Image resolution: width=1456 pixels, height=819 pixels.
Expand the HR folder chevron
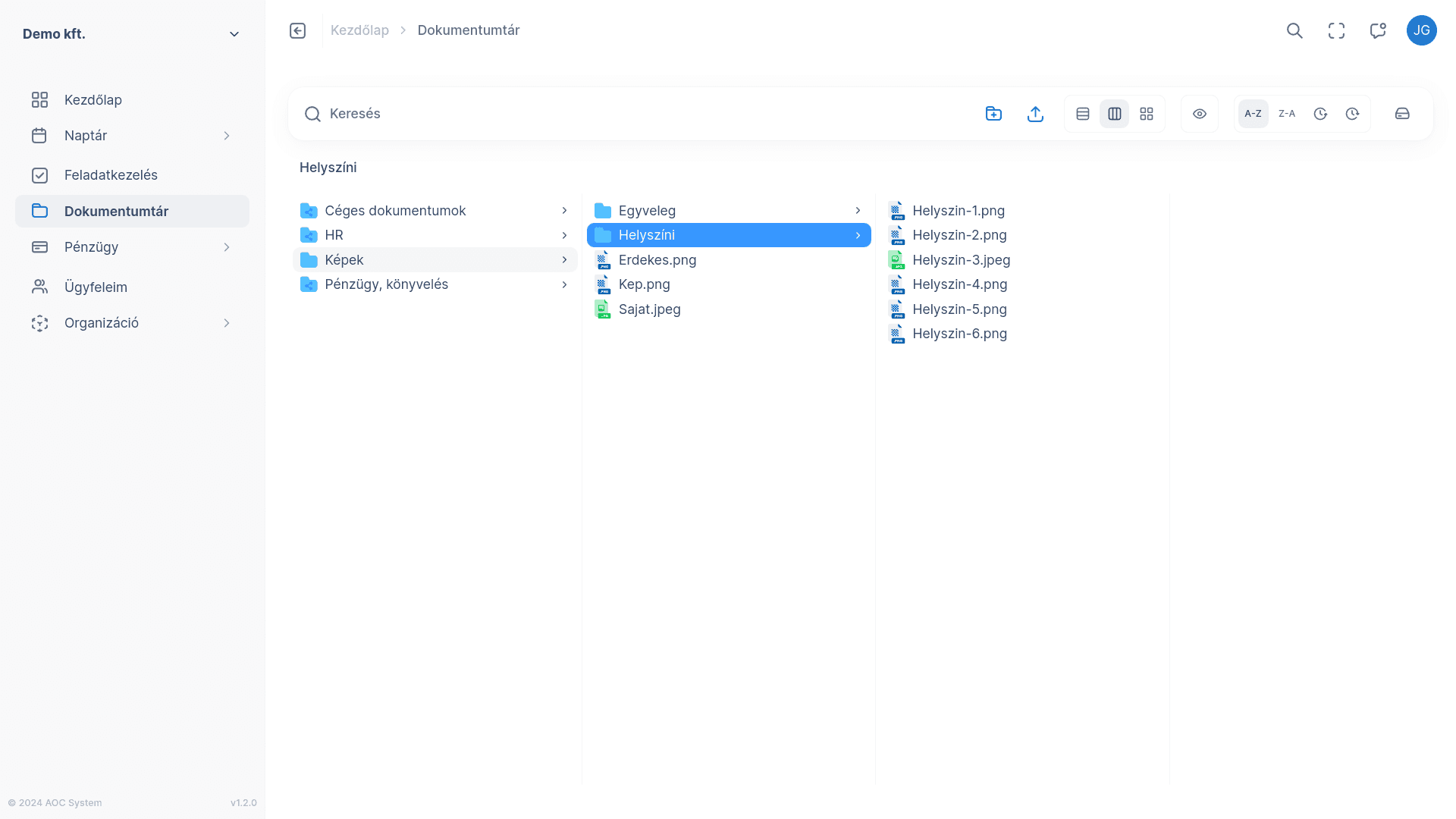click(x=564, y=235)
